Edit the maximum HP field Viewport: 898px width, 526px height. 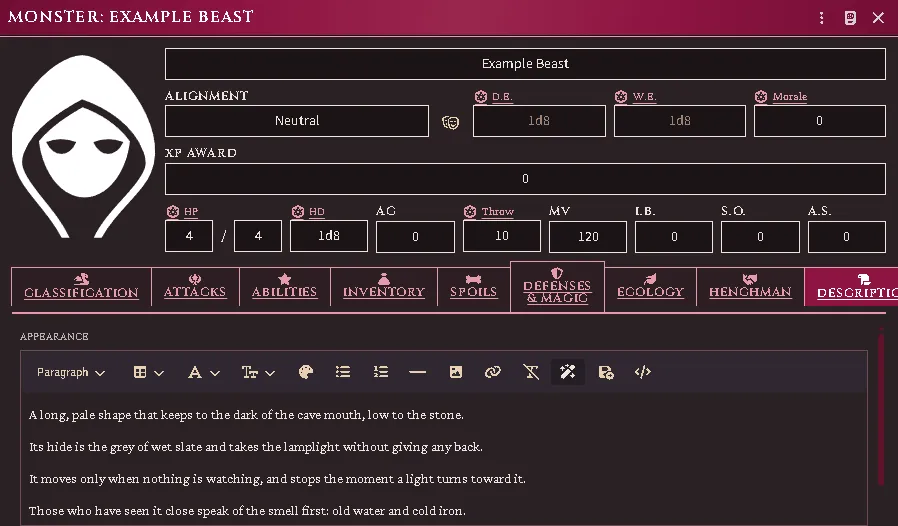(x=258, y=236)
